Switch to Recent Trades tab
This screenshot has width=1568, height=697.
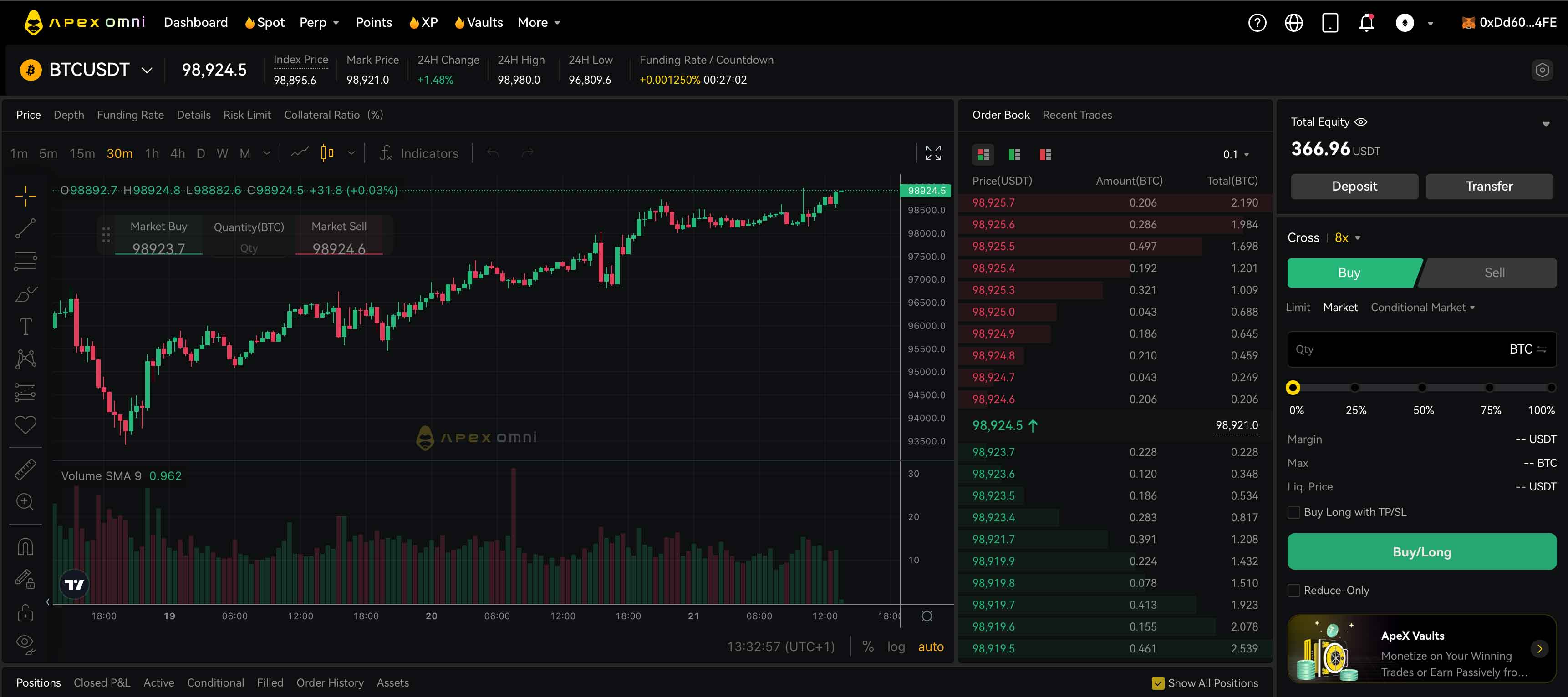tap(1078, 115)
